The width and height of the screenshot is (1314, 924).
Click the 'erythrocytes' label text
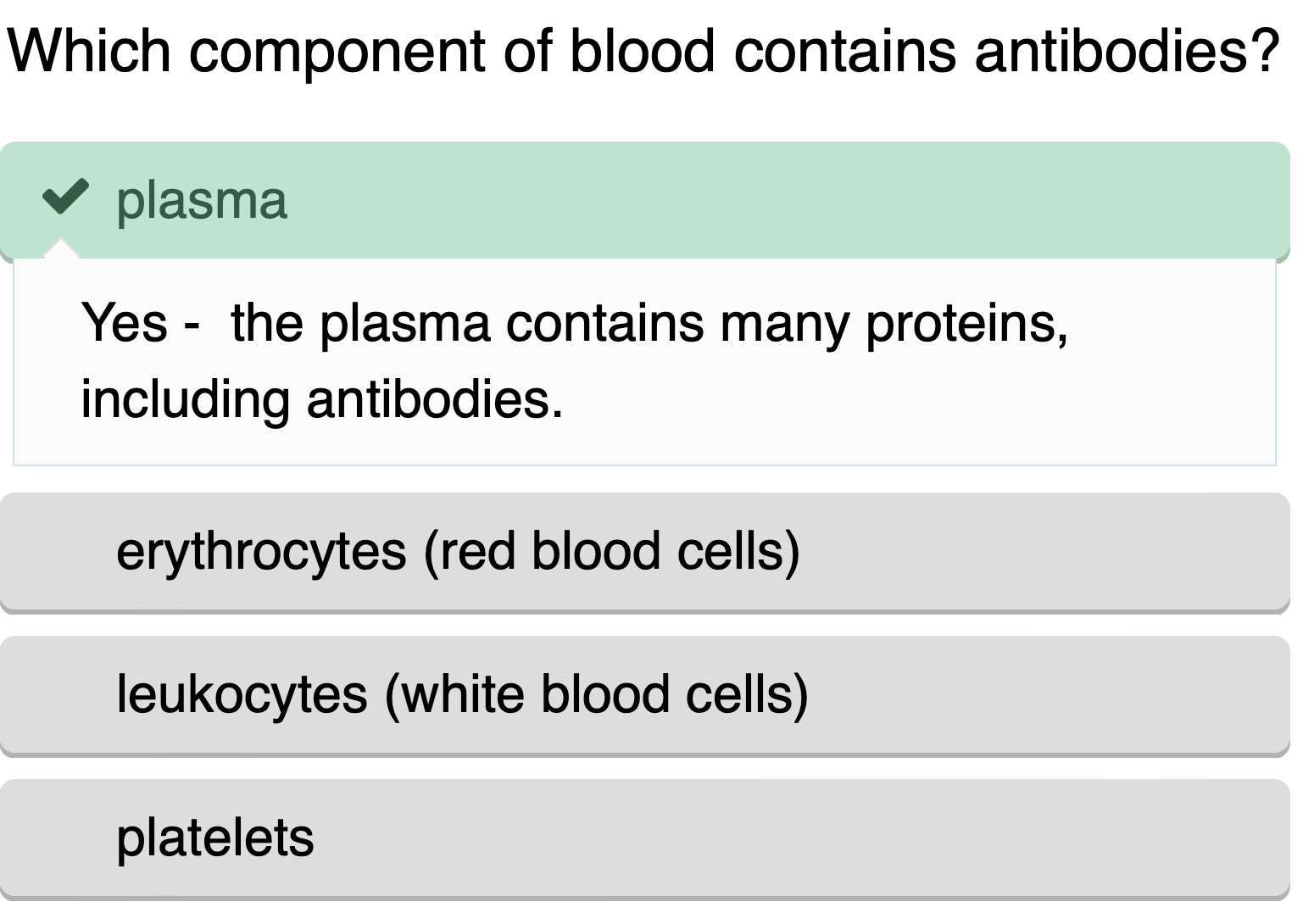tap(261, 551)
